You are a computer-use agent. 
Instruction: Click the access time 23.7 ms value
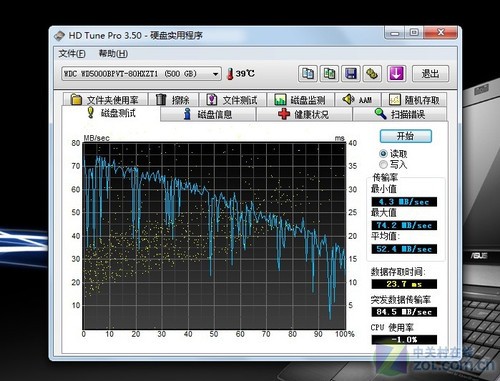pos(404,284)
